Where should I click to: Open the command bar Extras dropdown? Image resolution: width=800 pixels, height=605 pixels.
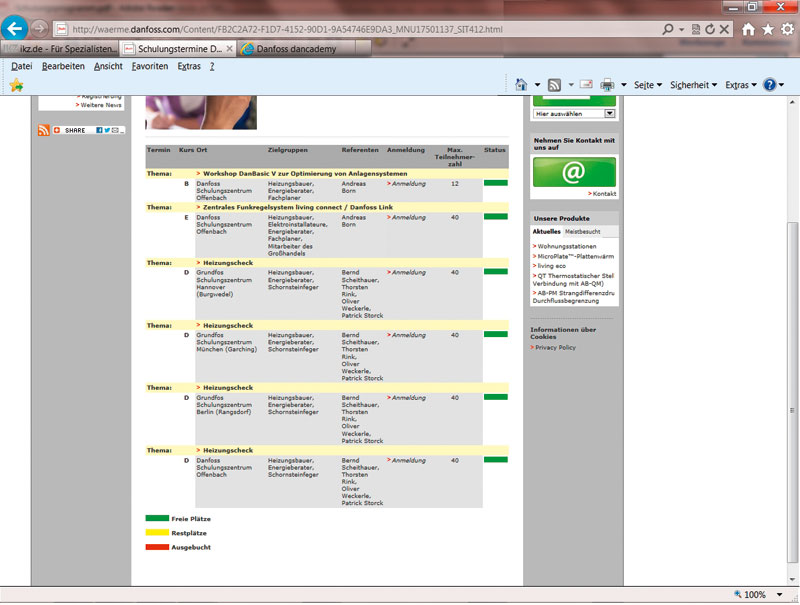[x=741, y=85]
